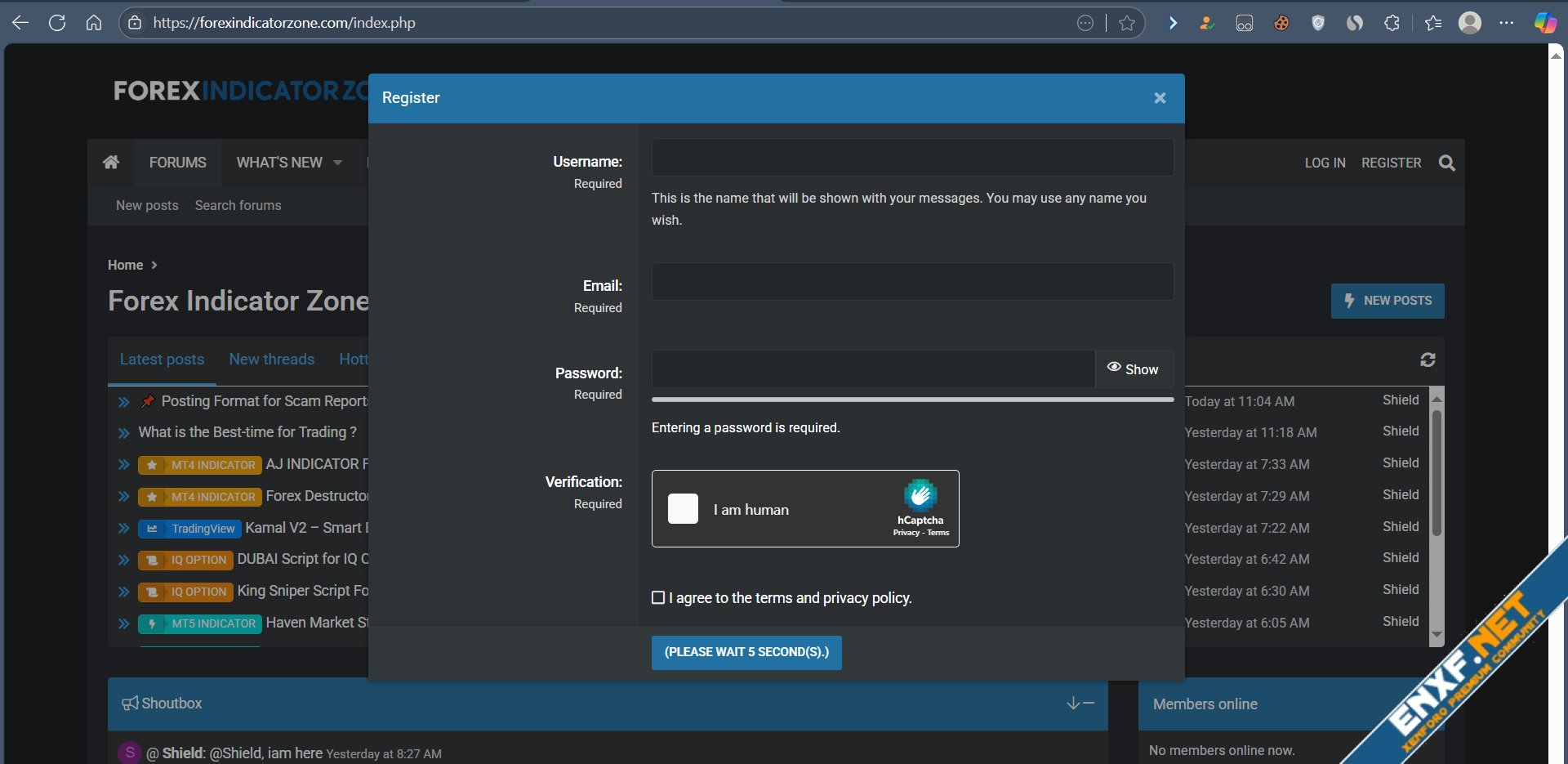Tick the agree to terms checkbox
This screenshot has height=764, width=1568.
[x=658, y=597]
